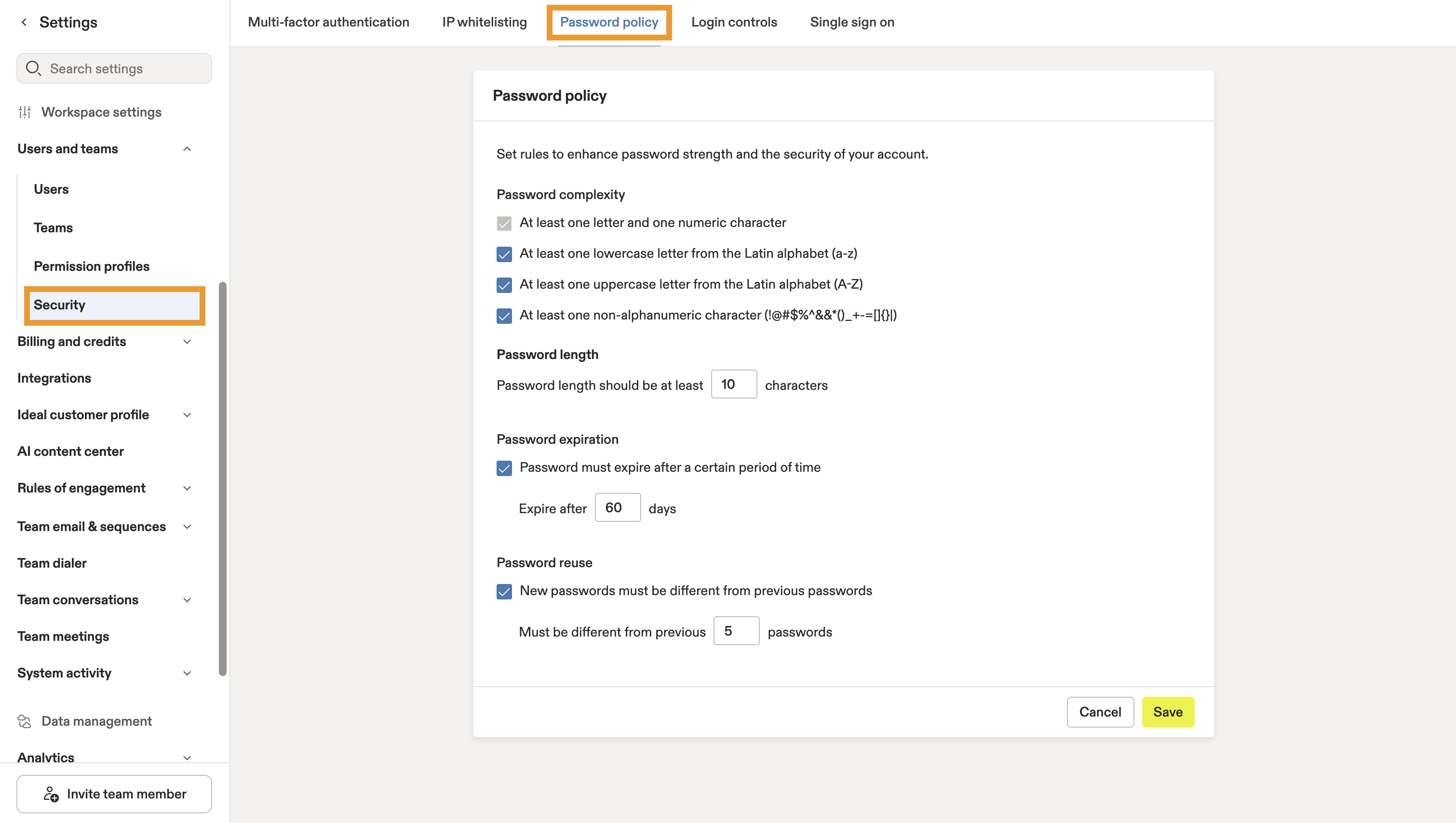Switch to IP whitelisting tab
The width and height of the screenshot is (1456, 823).
tap(484, 22)
